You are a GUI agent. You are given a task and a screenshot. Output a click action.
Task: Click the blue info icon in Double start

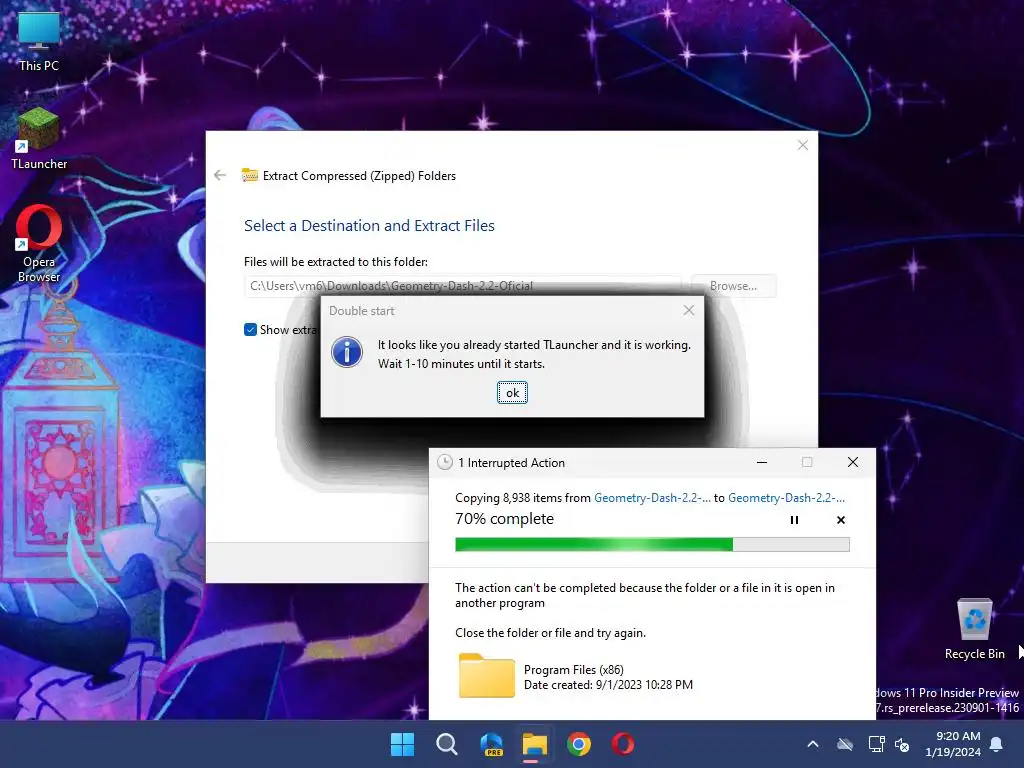(x=347, y=352)
